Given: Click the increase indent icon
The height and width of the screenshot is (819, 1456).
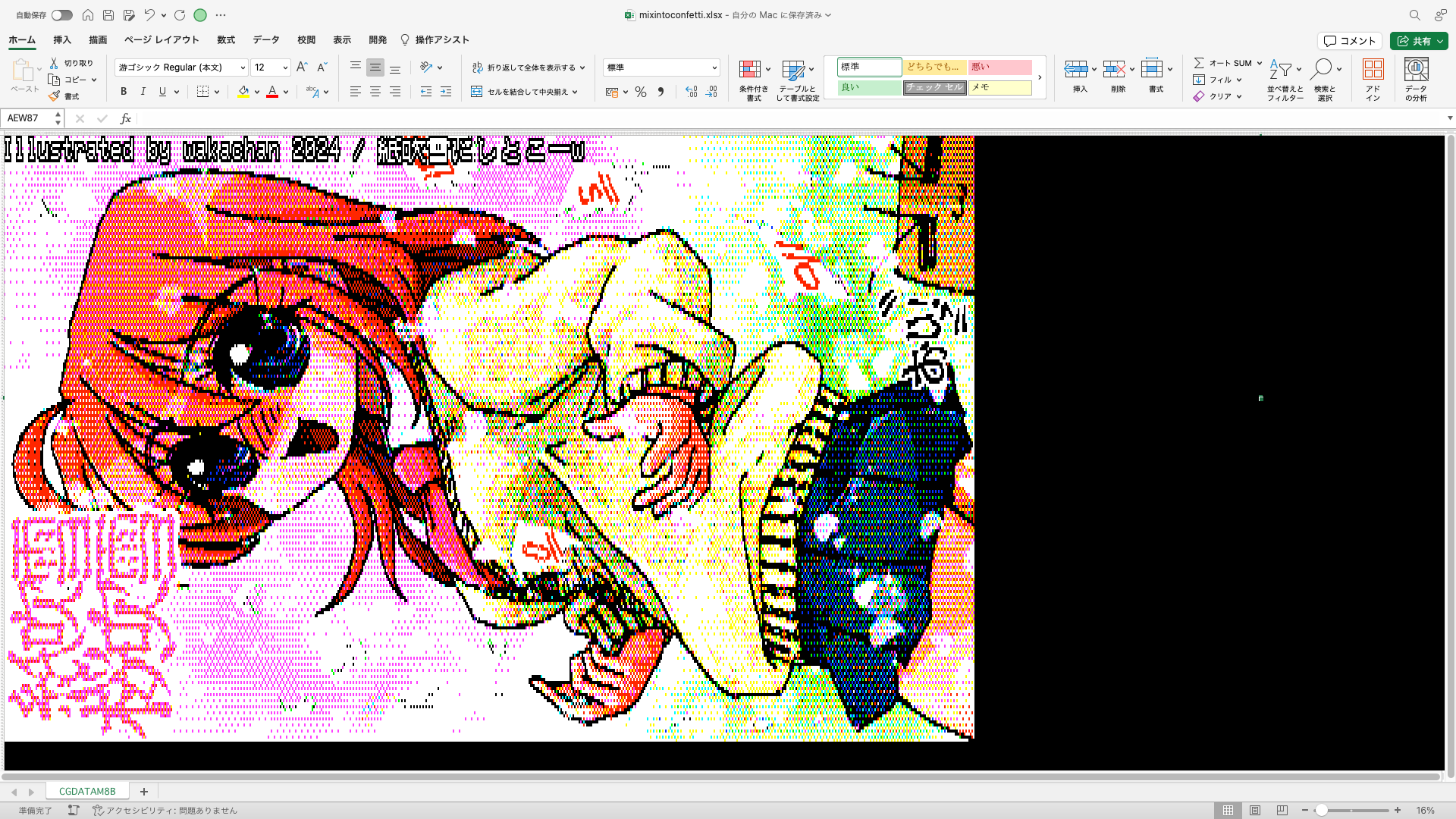Looking at the screenshot, I should click(446, 92).
